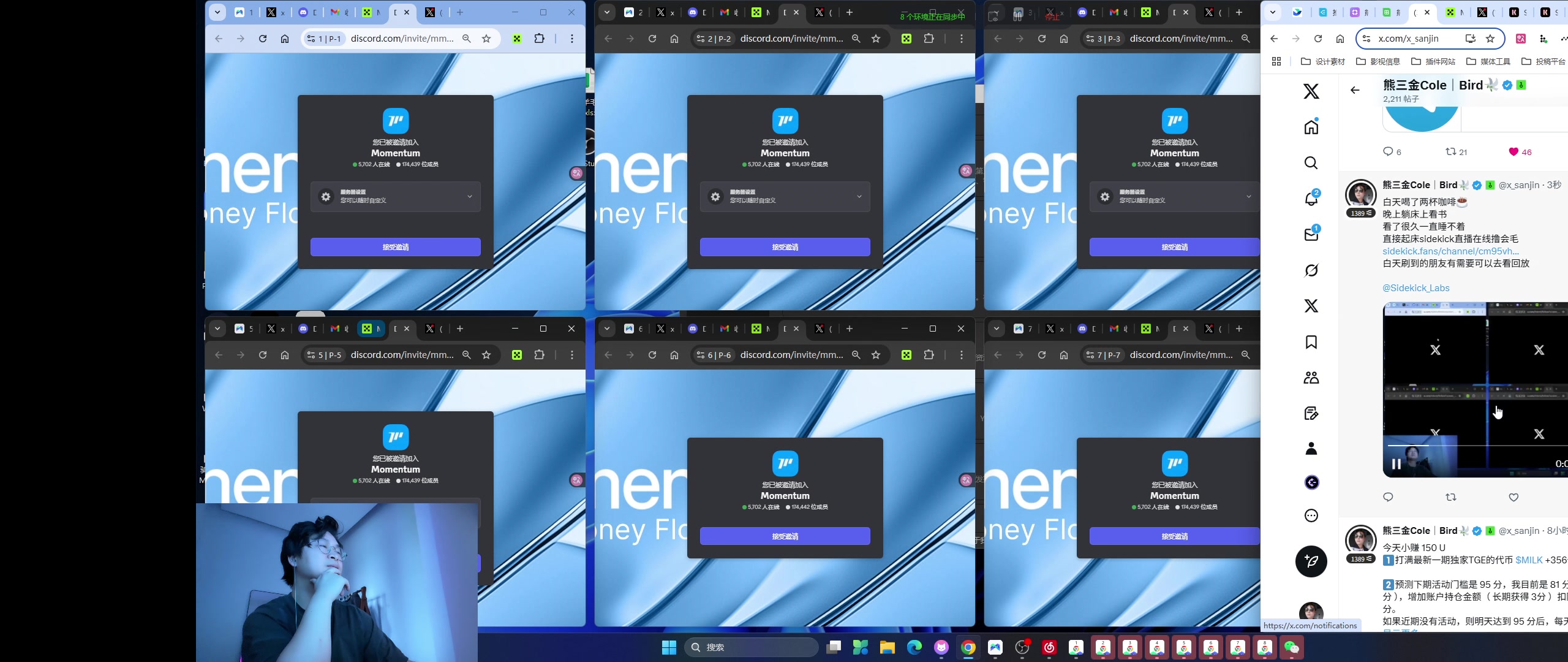This screenshot has height=662, width=1568.
Task: Click 接受邀请 button in P-1 window
Action: tap(396, 247)
